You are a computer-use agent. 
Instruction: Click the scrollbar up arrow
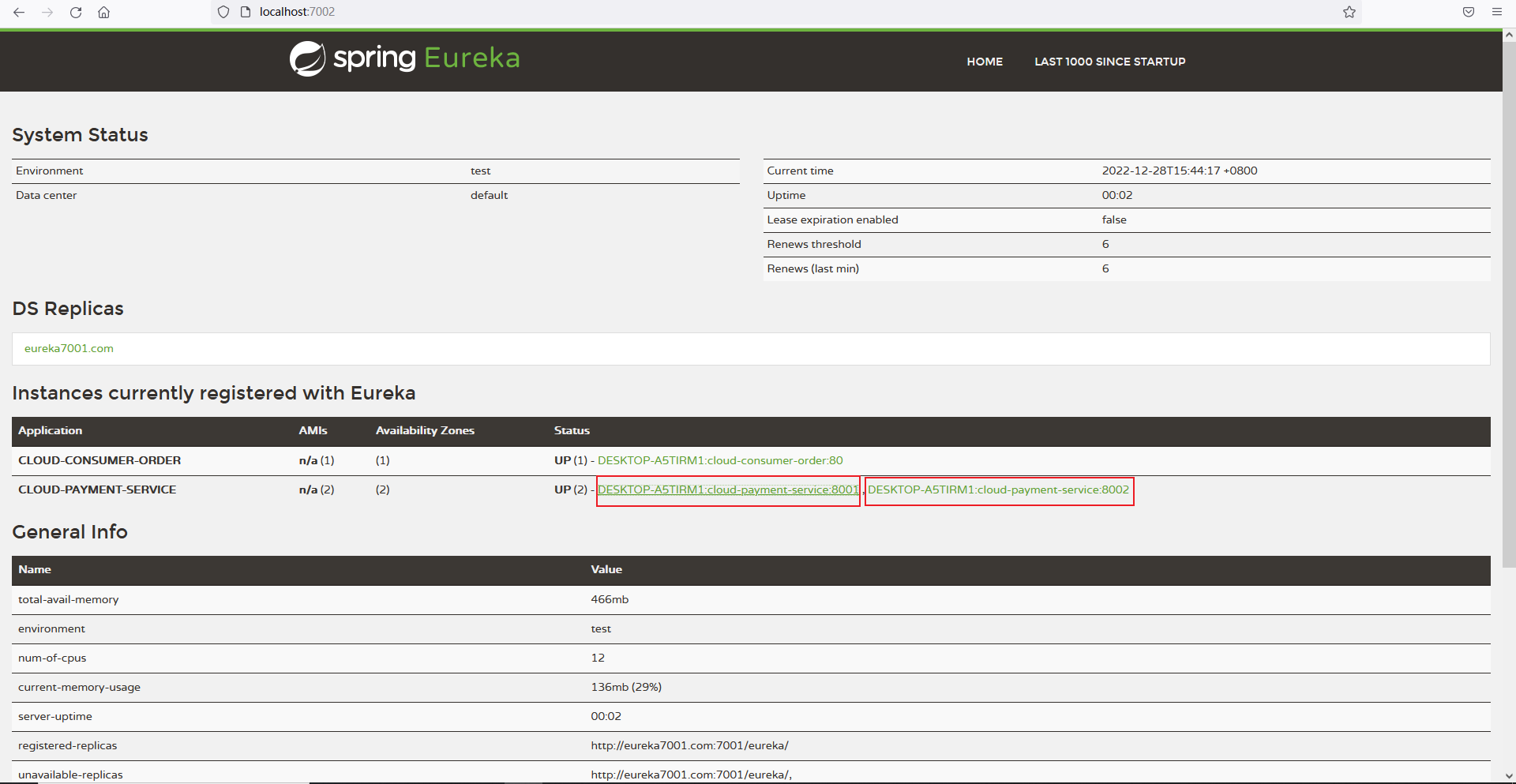click(x=1509, y=35)
